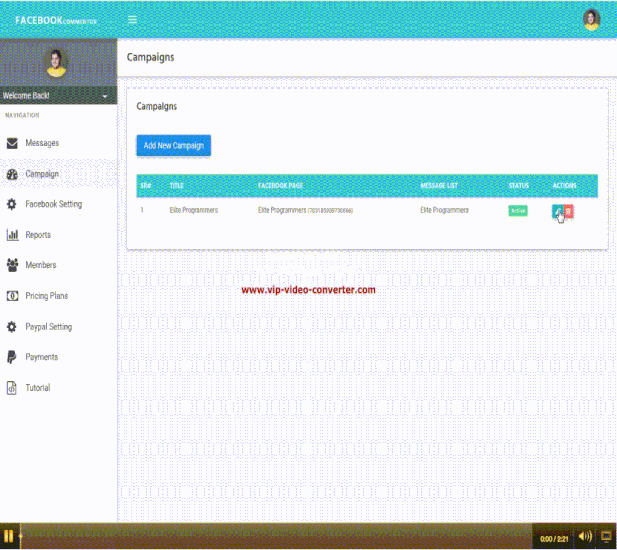
Task: Click the Add New Campaign button
Action: [174, 146]
